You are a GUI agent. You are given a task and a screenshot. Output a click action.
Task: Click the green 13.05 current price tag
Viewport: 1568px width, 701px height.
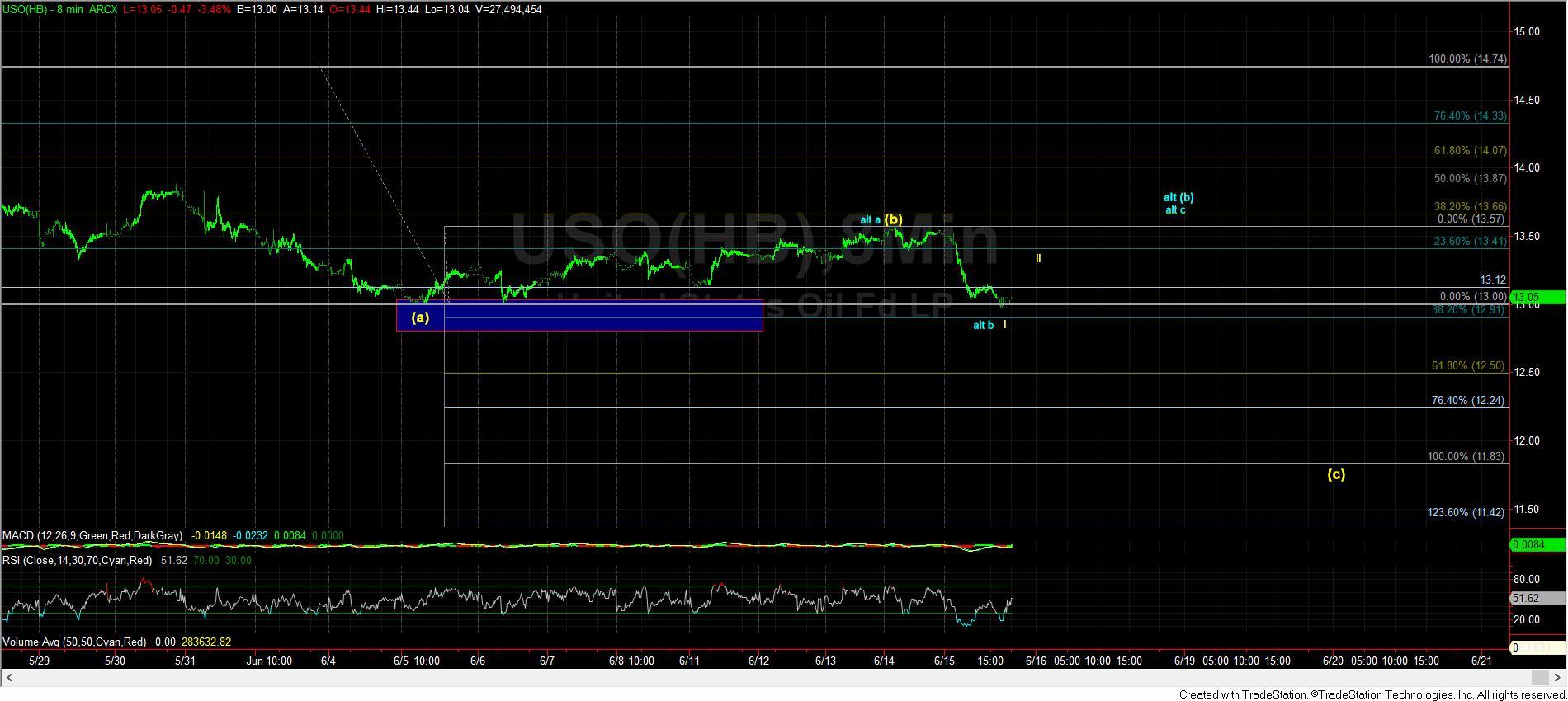tap(1537, 297)
